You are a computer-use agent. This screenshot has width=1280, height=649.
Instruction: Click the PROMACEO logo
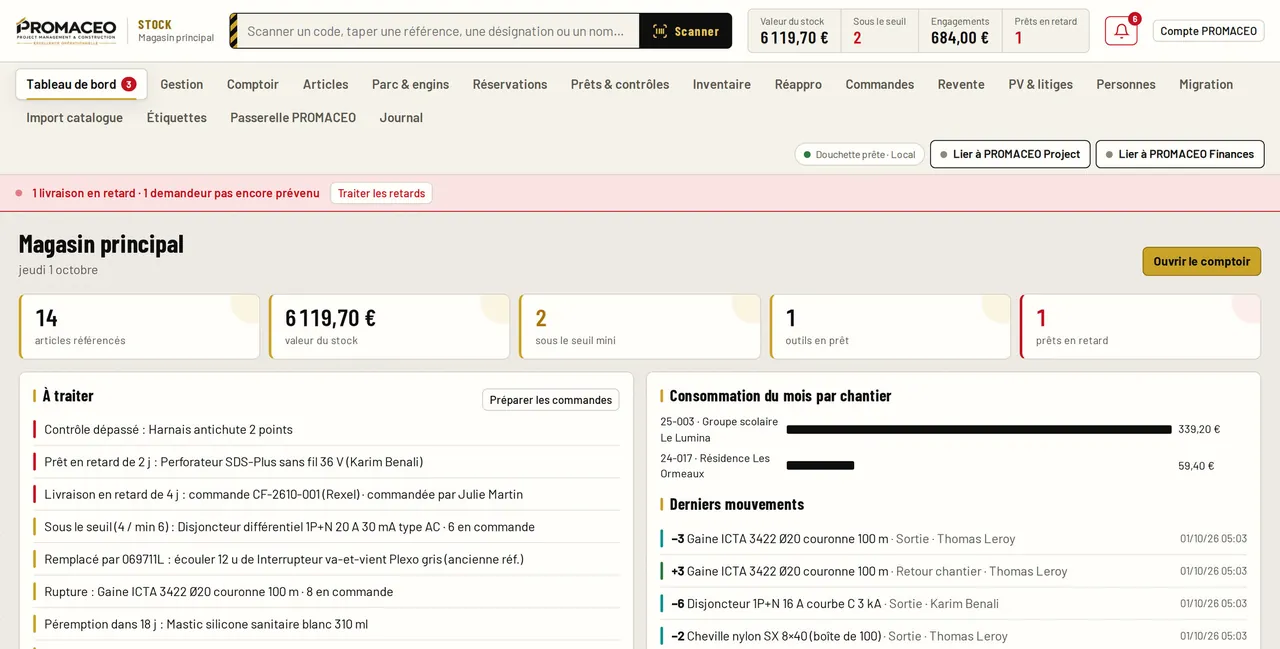pos(66,31)
